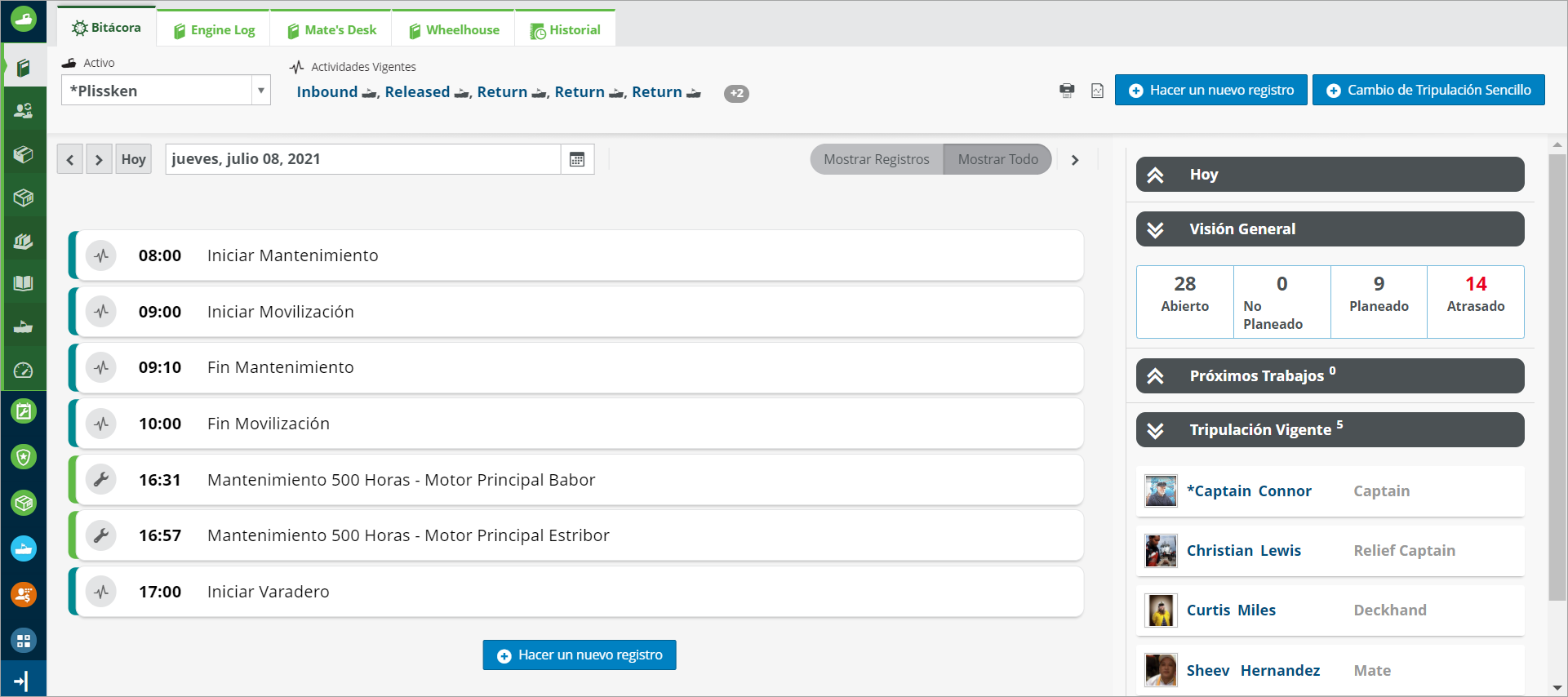This screenshot has height=697, width=1568.
Task: Open the calendar date picker
Action: 577,159
